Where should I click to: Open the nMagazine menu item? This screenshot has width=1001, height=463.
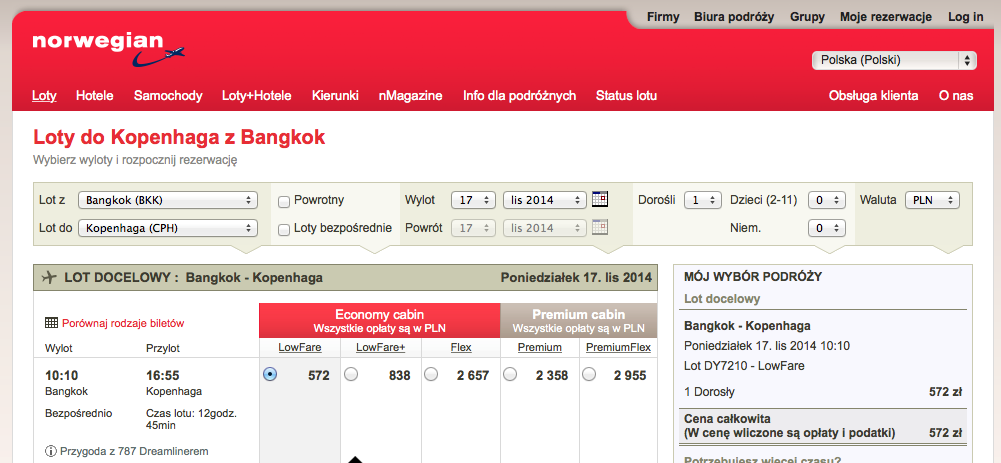[x=410, y=96]
